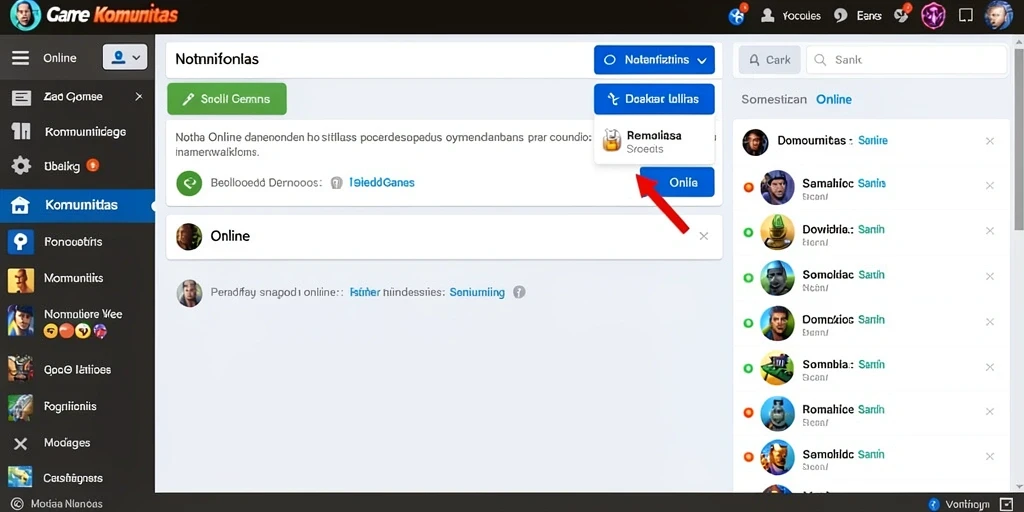Image resolution: width=1024 pixels, height=512 pixels.
Task: Open the purple shield icon in header
Action: (x=933, y=16)
